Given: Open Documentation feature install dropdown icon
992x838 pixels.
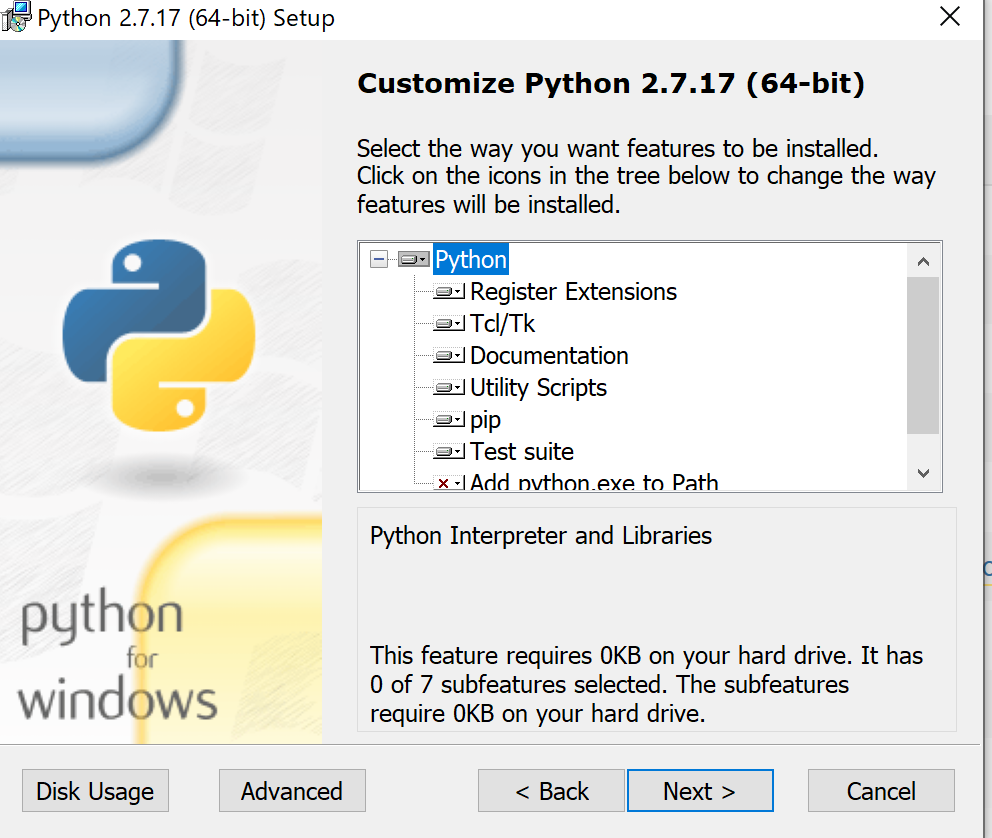Looking at the screenshot, I should (x=449, y=355).
